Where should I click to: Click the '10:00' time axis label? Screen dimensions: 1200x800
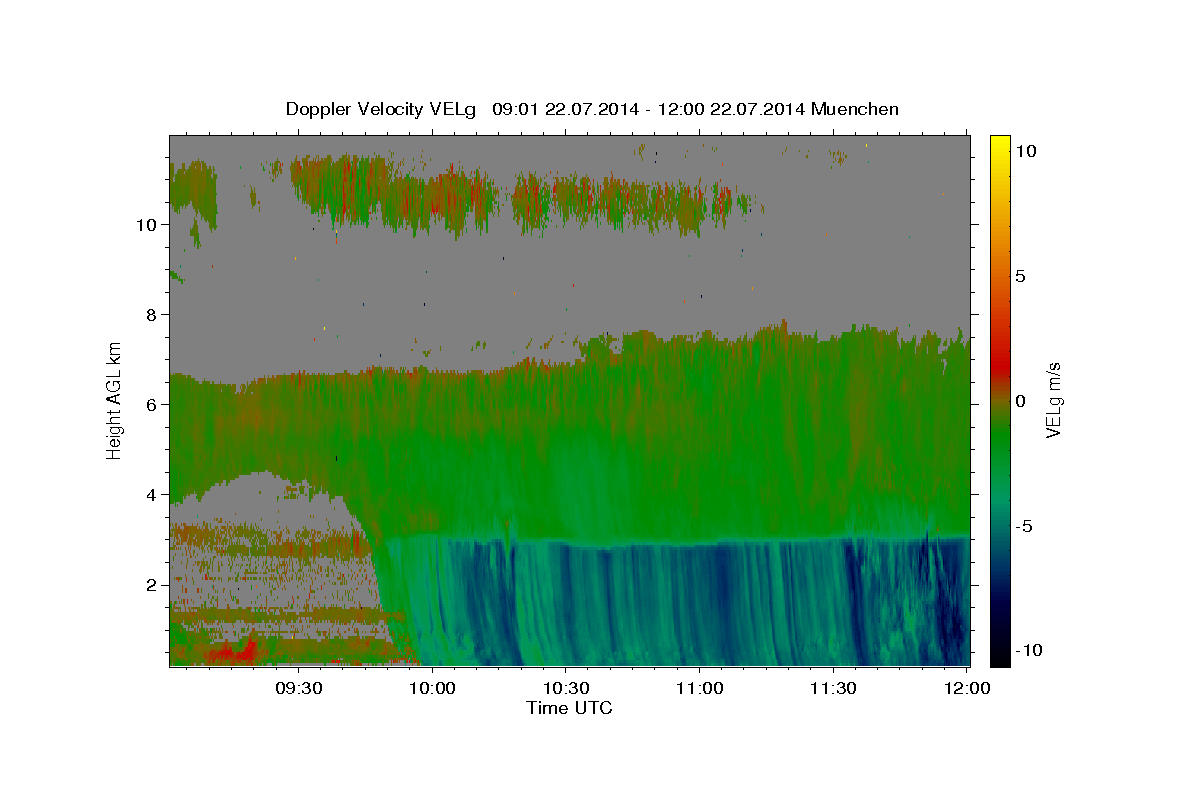tap(432, 689)
